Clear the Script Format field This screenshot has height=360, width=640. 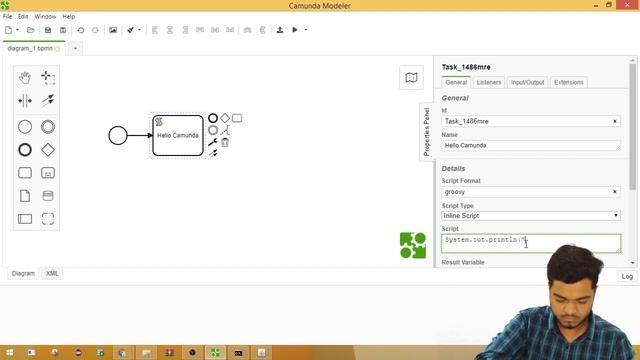(615, 192)
